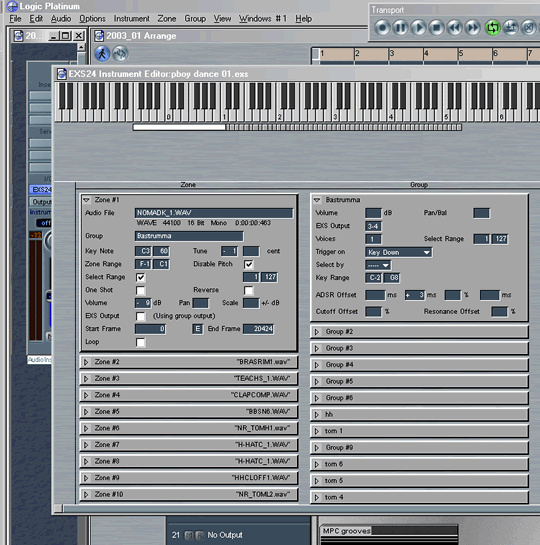Expand Group #2

click(317, 332)
